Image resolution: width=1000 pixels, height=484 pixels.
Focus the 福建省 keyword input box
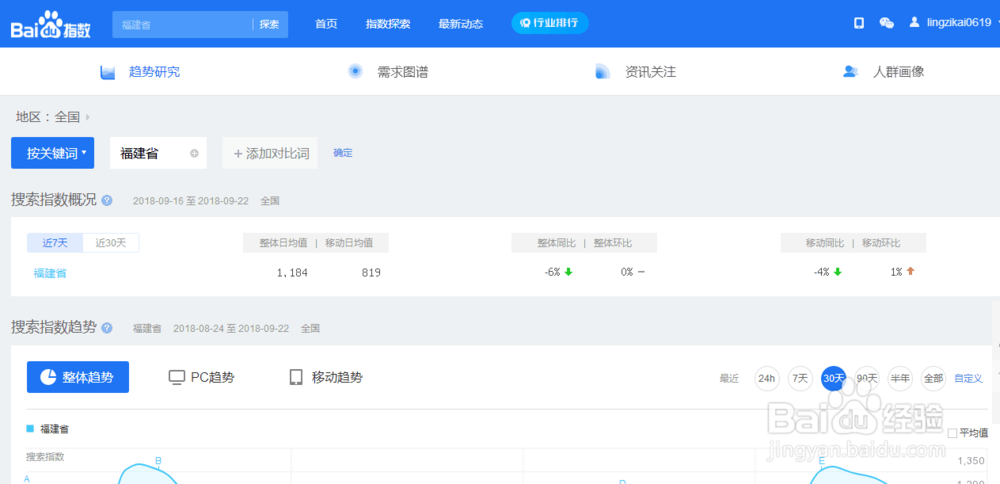(x=158, y=153)
